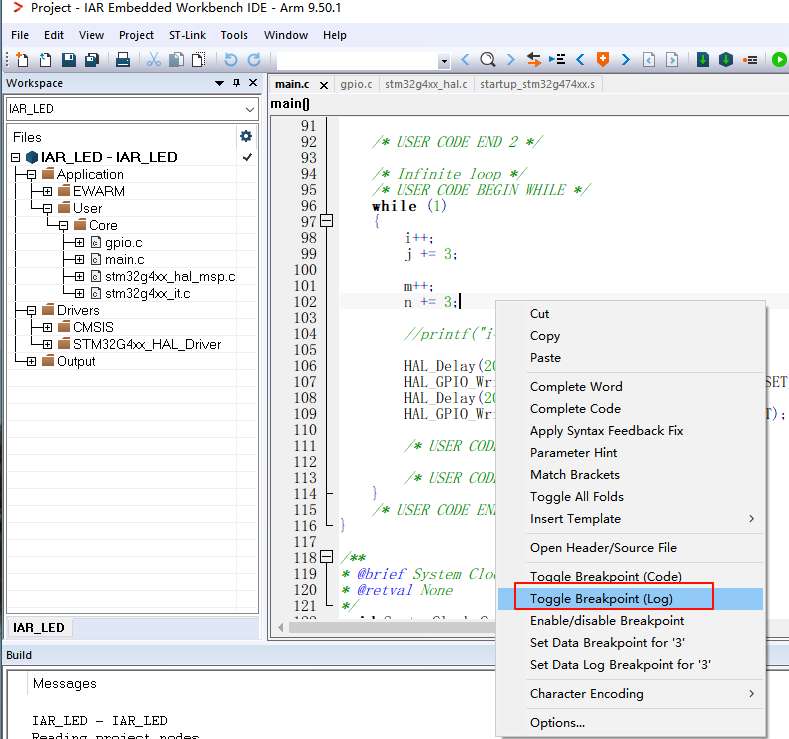This screenshot has width=789, height=739.
Task: Switch to the stm32g4xx_hal.c tab
Action: click(x=426, y=84)
